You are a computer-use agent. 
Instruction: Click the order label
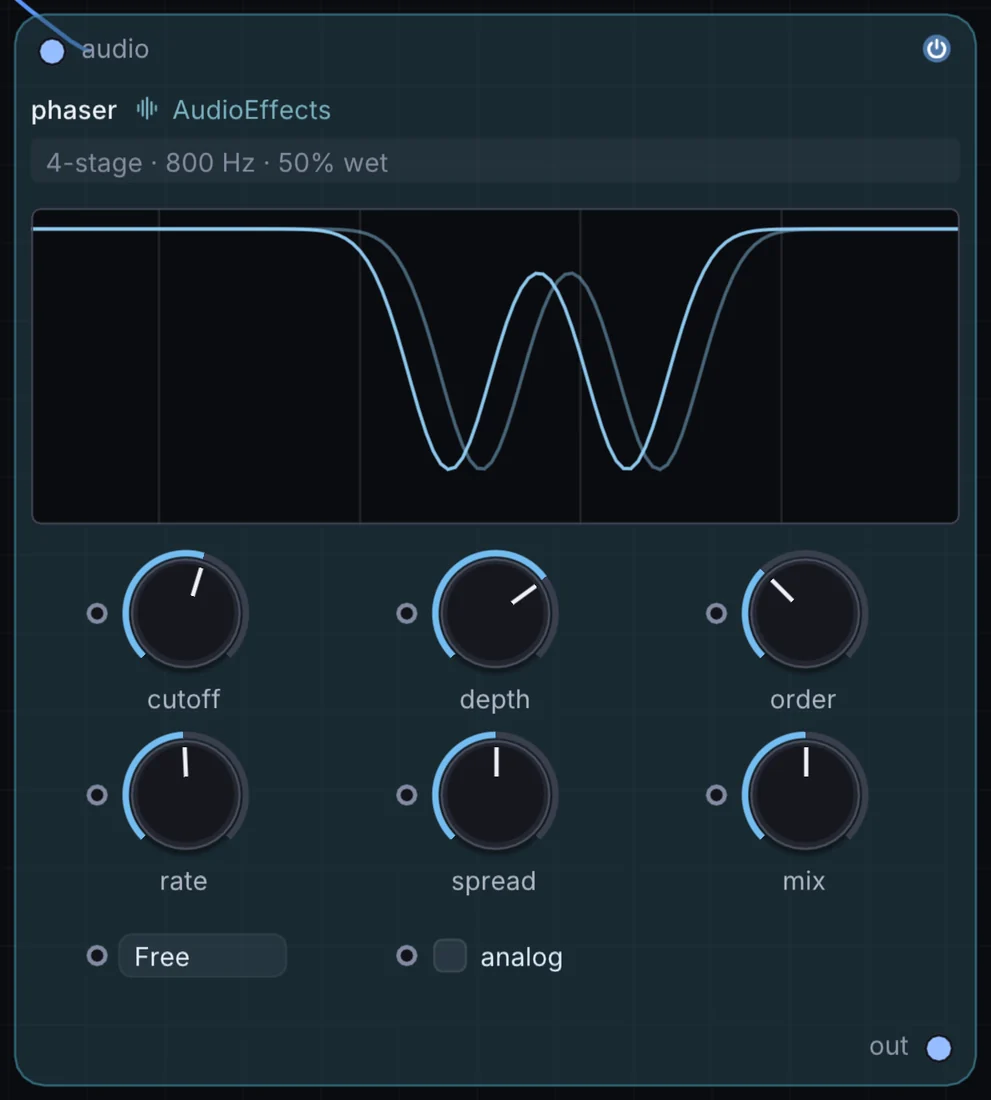click(x=803, y=699)
